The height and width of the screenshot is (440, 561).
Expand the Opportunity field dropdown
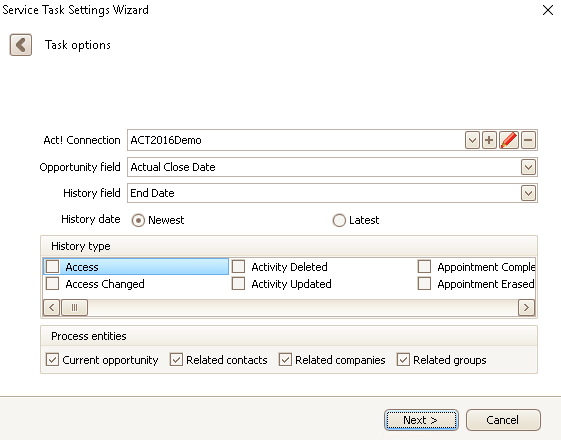pyautogui.click(x=528, y=167)
